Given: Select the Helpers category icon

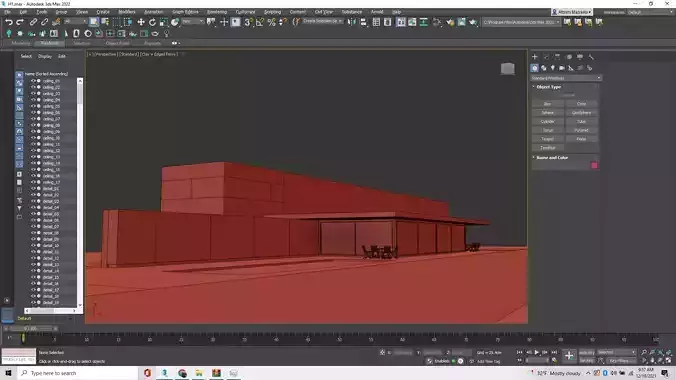Looking at the screenshot, I should pyautogui.click(x=571, y=68).
